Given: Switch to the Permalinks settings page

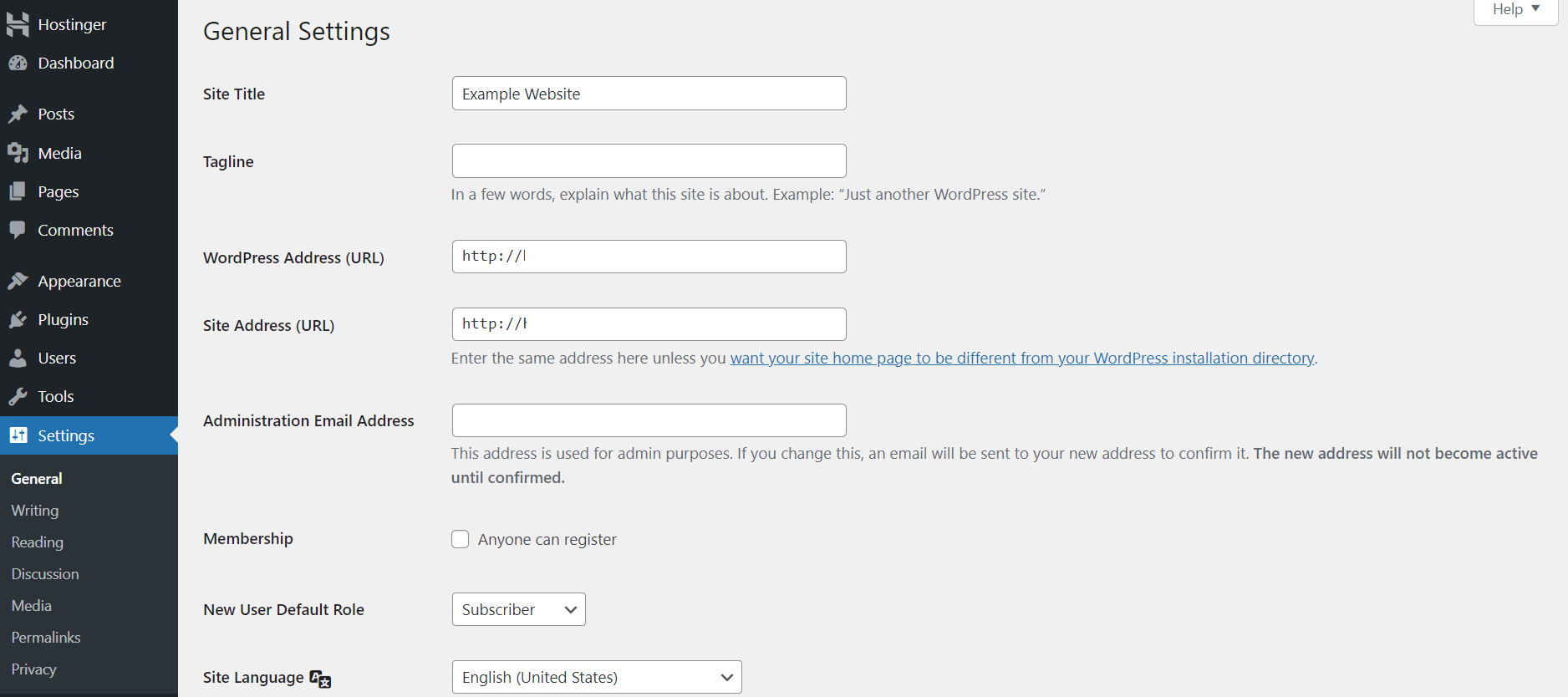Looking at the screenshot, I should point(46,637).
